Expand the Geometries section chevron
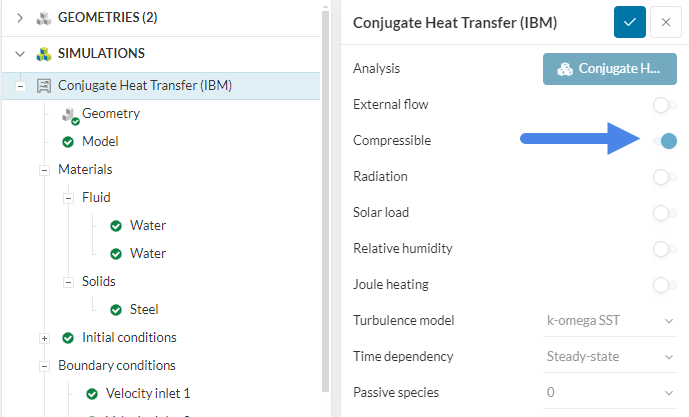Image resolution: width=689 pixels, height=417 pixels. pyautogui.click(x=20, y=18)
